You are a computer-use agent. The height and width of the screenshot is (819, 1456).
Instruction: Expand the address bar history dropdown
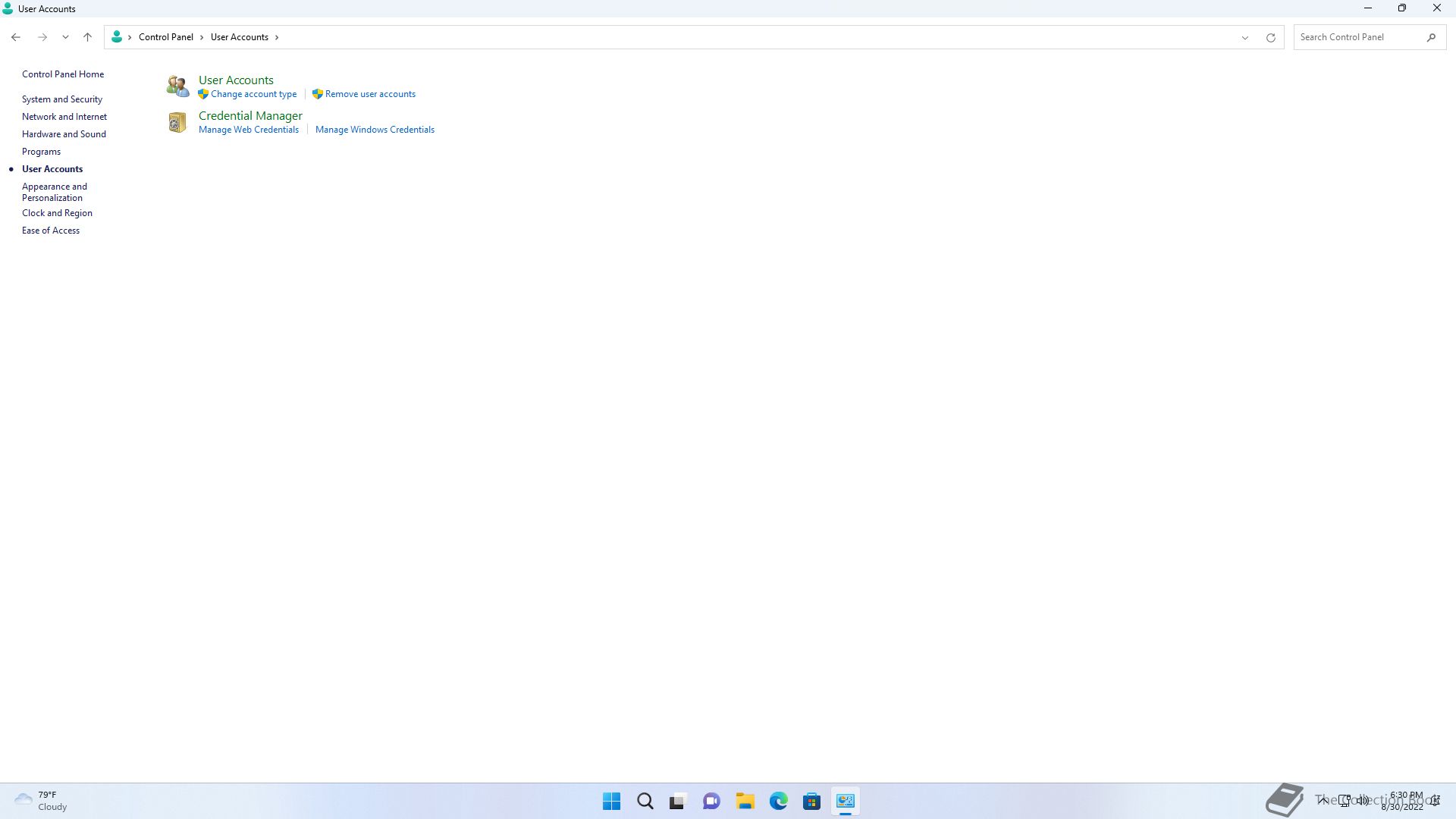click(x=1244, y=37)
